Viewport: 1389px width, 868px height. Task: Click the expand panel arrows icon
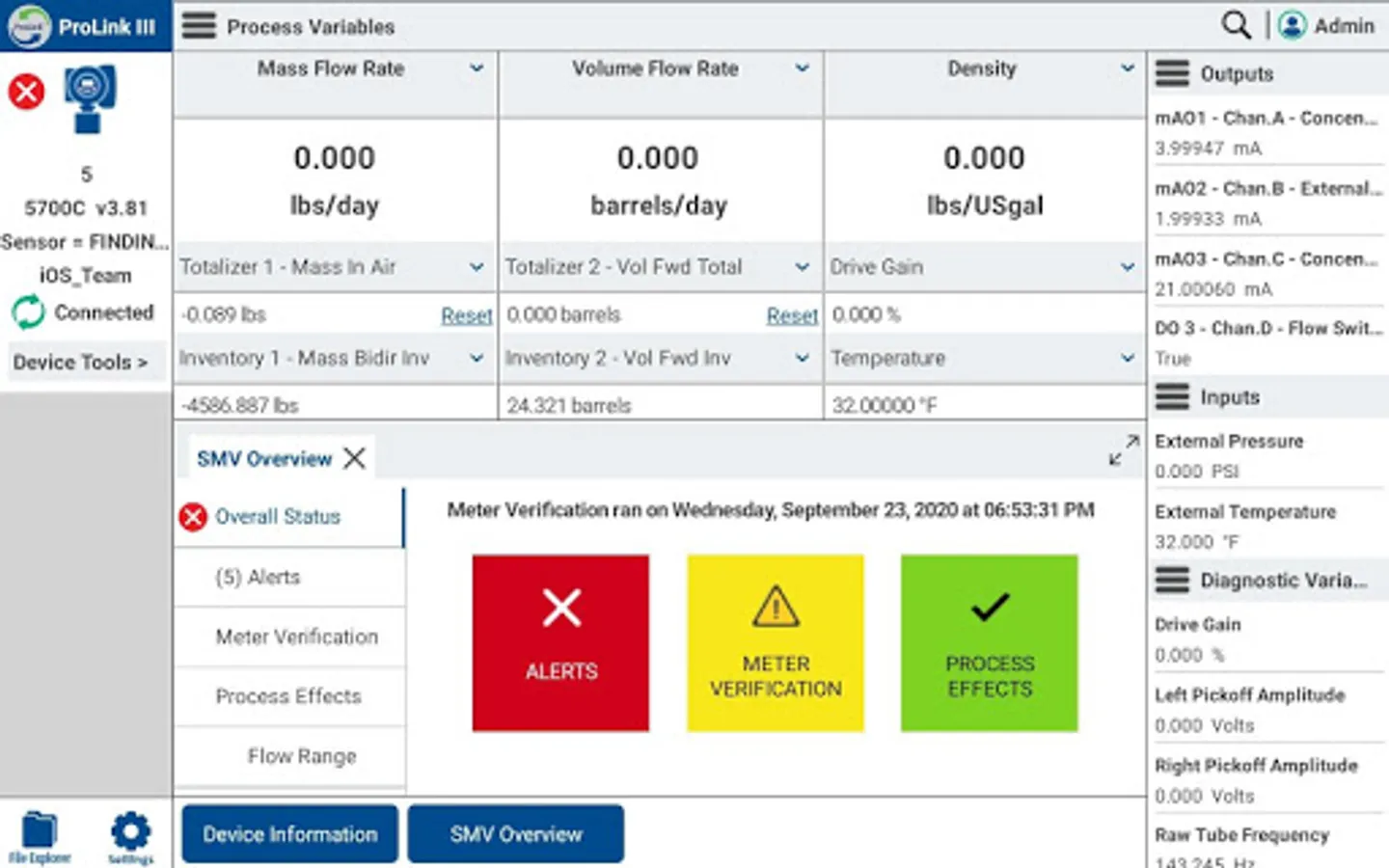pos(1124,449)
